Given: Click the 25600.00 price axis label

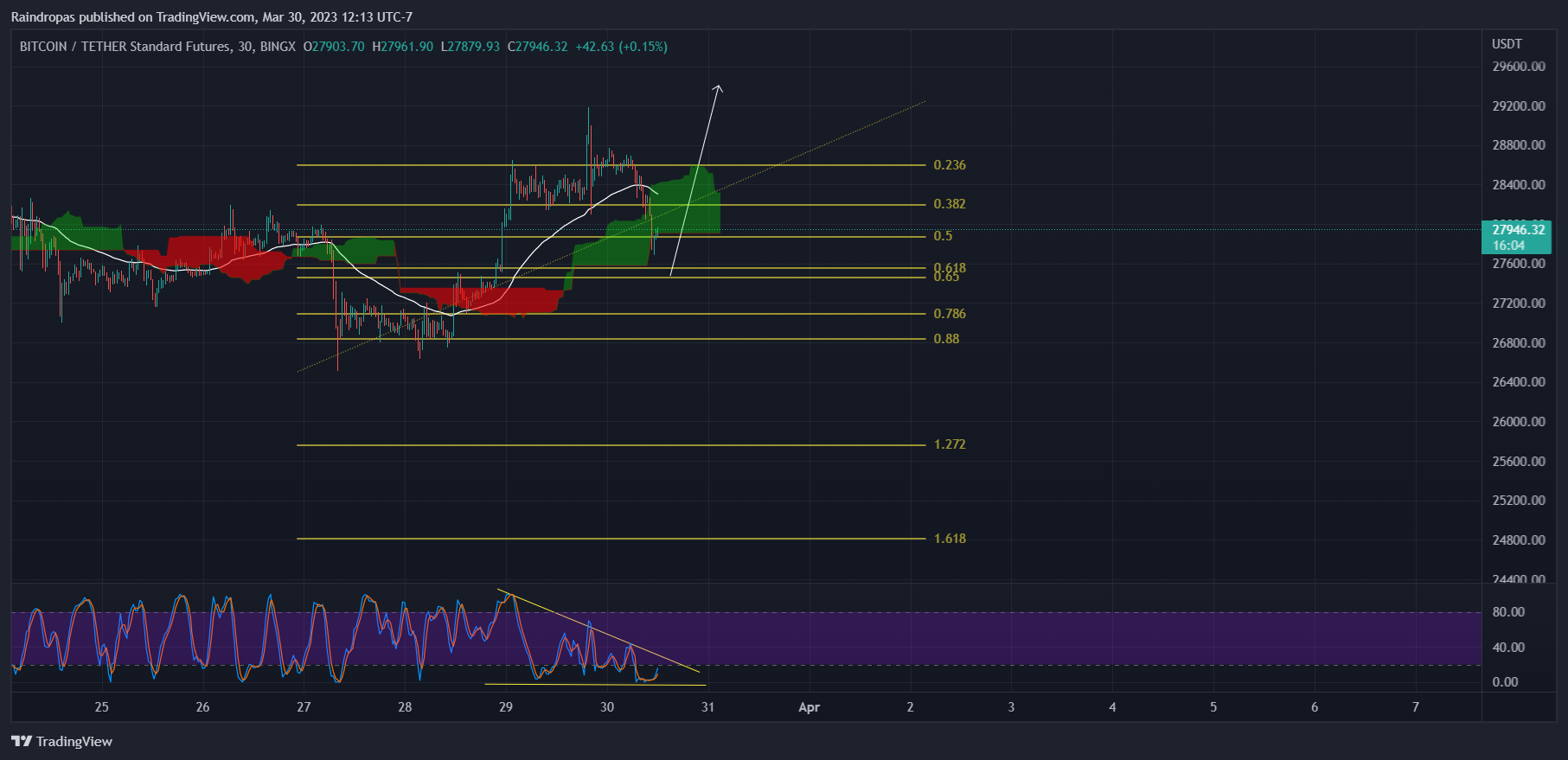Looking at the screenshot, I should (x=1519, y=462).
